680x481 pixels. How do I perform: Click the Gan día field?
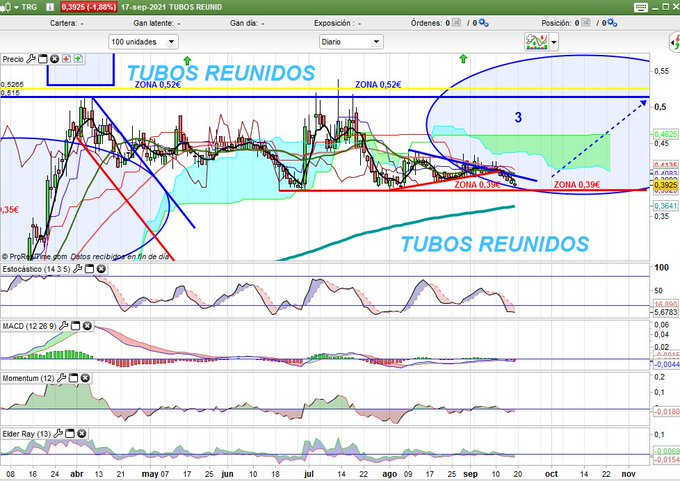(247, 23)
